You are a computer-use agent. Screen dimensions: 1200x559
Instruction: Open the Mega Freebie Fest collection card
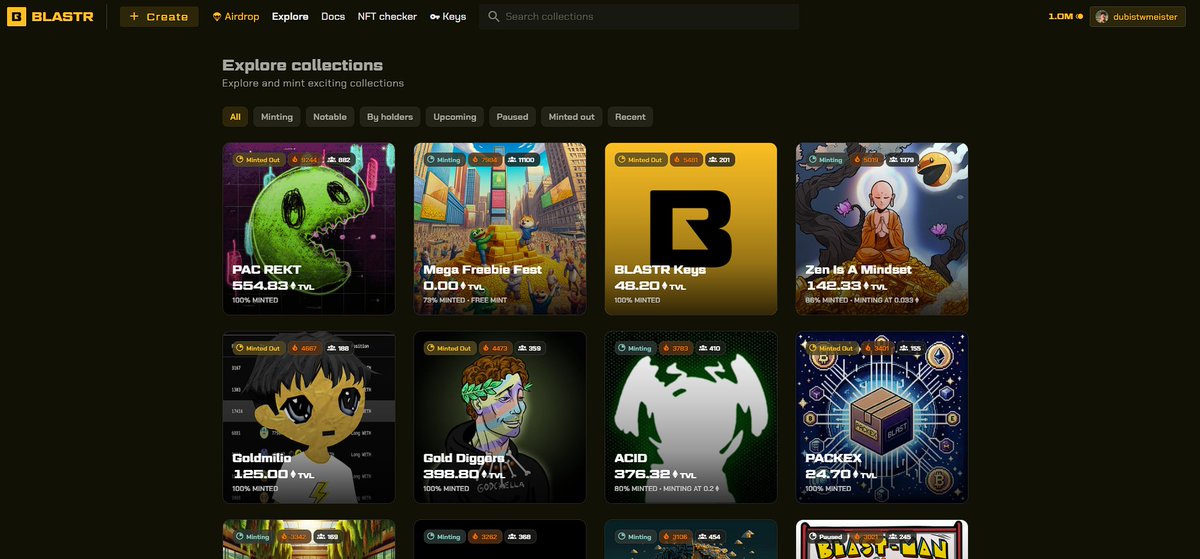click(x=500, y=229)
